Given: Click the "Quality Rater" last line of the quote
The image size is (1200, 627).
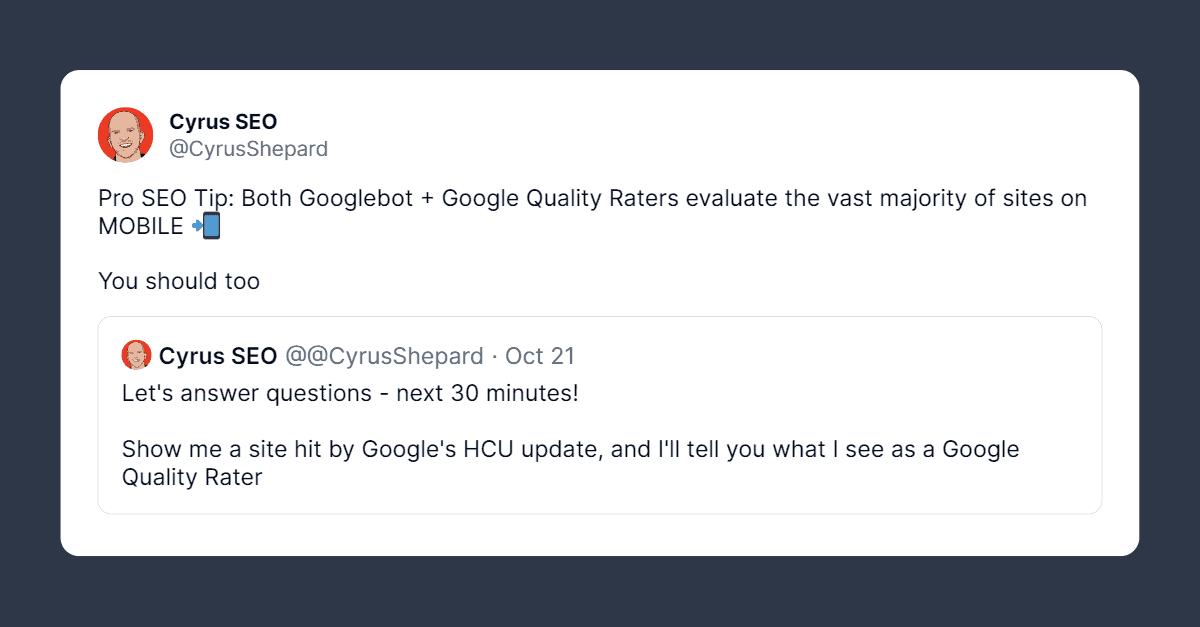Looking at the screenshot, I should (x=192, y=477).
